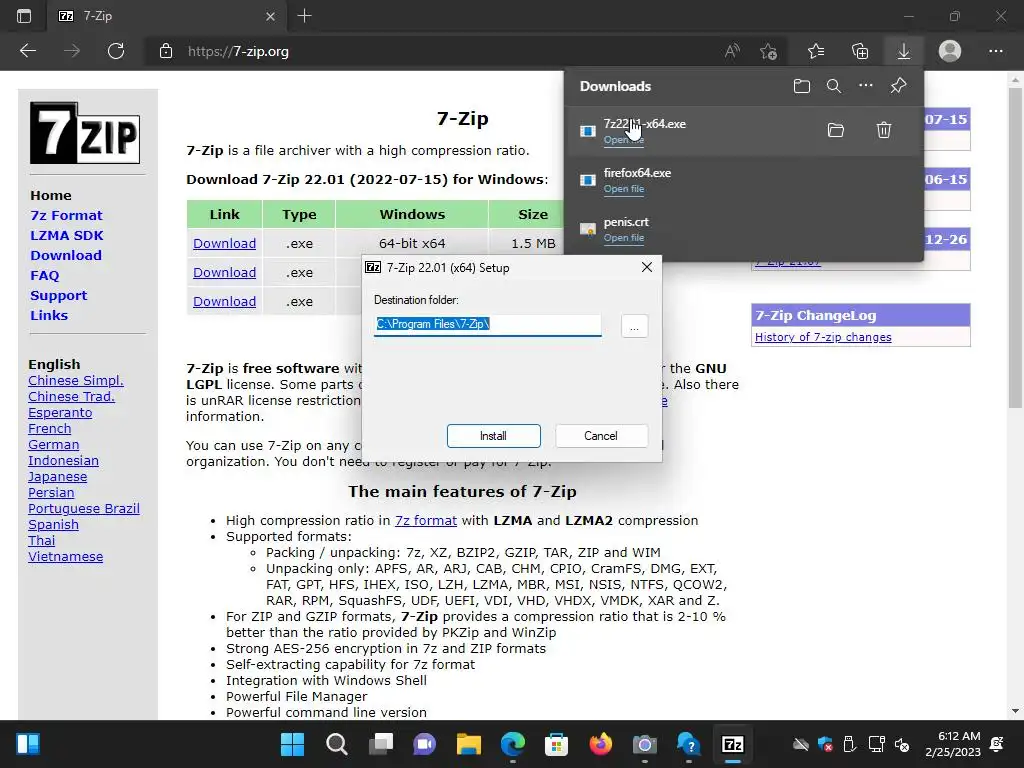The width and height of the screenshot is (1024, 768).
Task: Reload the 7-zip.org page
Action: (116, 51)
